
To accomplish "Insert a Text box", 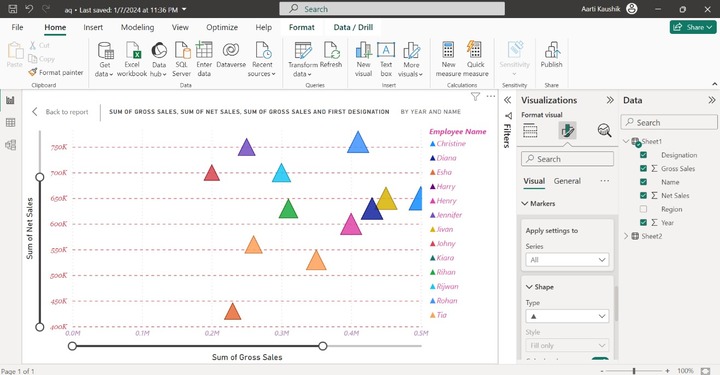I will pyautogui.click(x=386, y=60).
